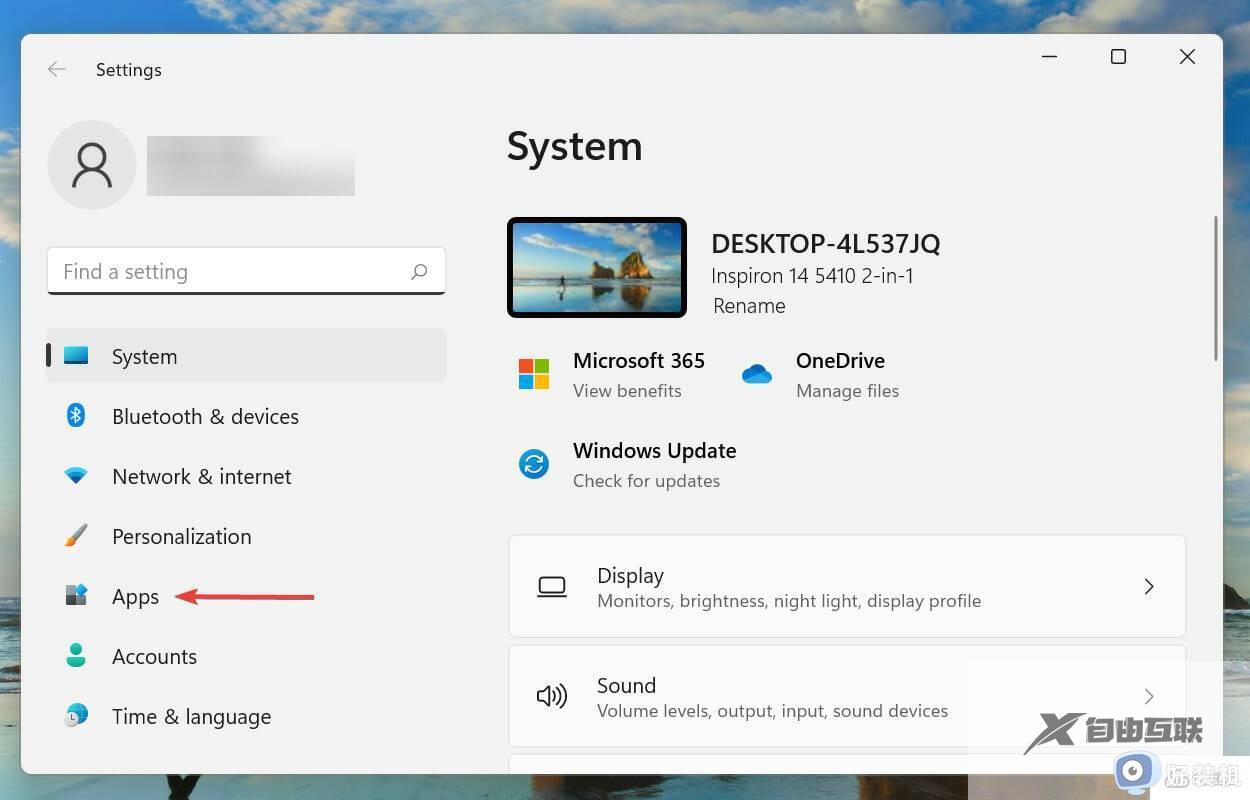The width and height of the screenshot is (1250, 800).
Task: Select the Bluetooth & devices icon
Action: [x=76, y=416]
